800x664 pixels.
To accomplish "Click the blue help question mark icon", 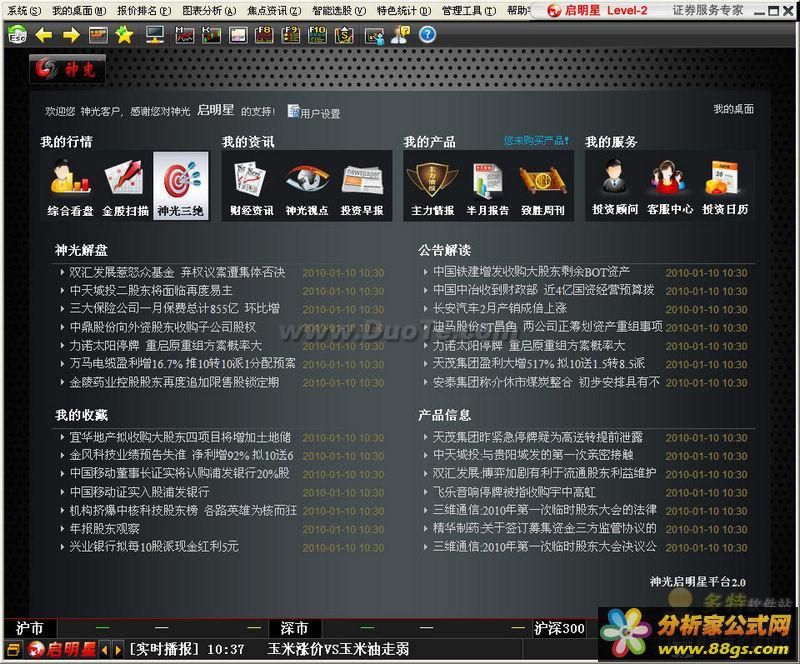I will click(x=427, y=35).
